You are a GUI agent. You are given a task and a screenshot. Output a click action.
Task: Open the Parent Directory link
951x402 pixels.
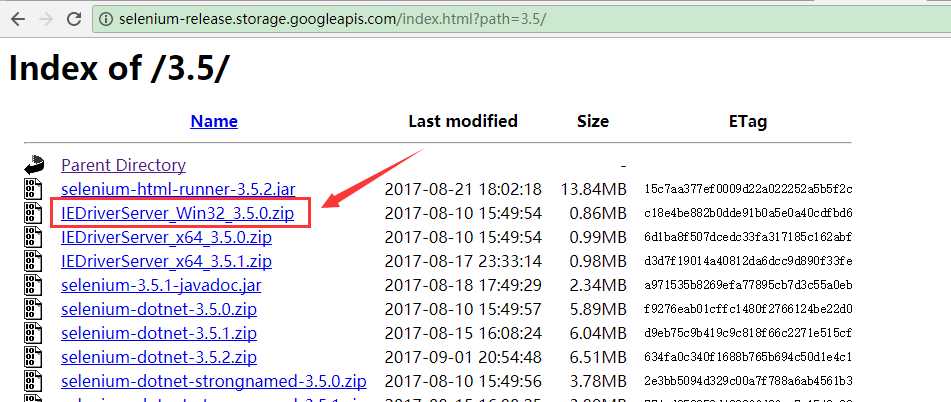pos(123,165)
